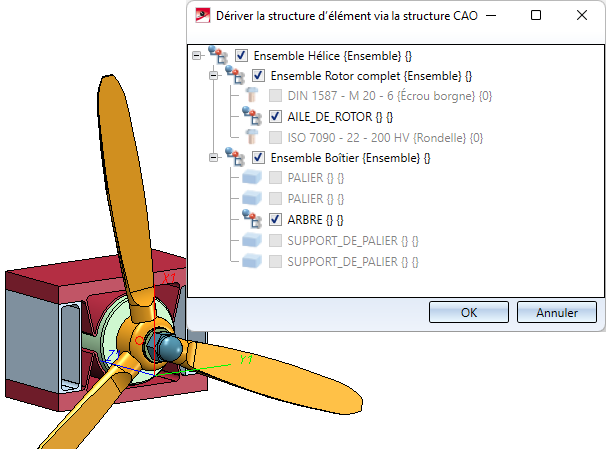Toggle the Ensemble Rotor complet checkbox
The image size is (606, 449).
click(x=258, y=75)
